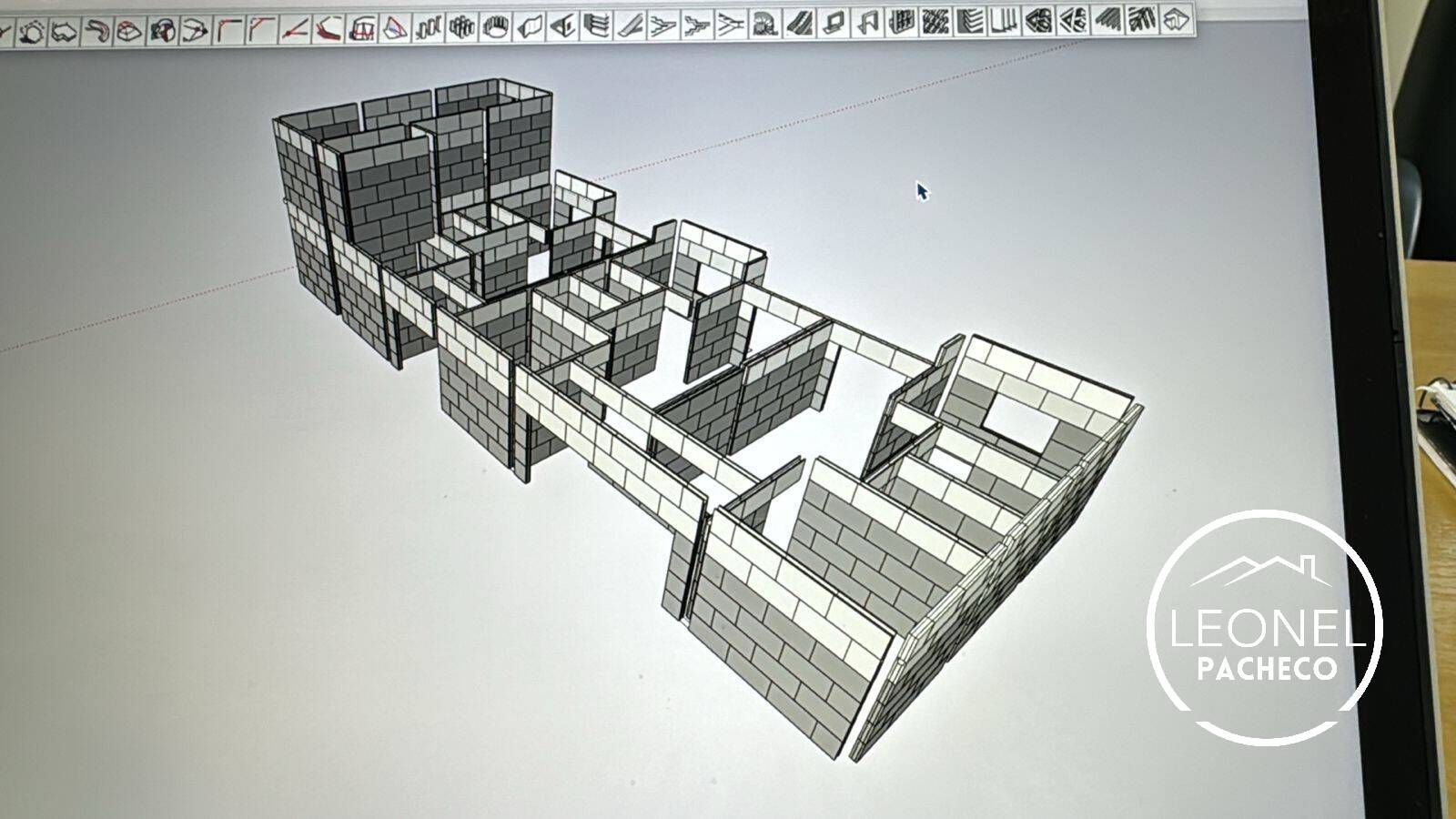This screenshot has width=1456, height=819.
Task: Click the box with red domed top icon
Action: click(129, 32)
